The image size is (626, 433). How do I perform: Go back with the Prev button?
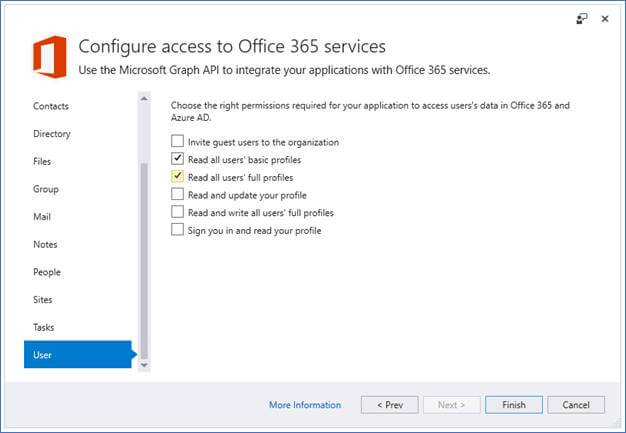pos(389,405)
